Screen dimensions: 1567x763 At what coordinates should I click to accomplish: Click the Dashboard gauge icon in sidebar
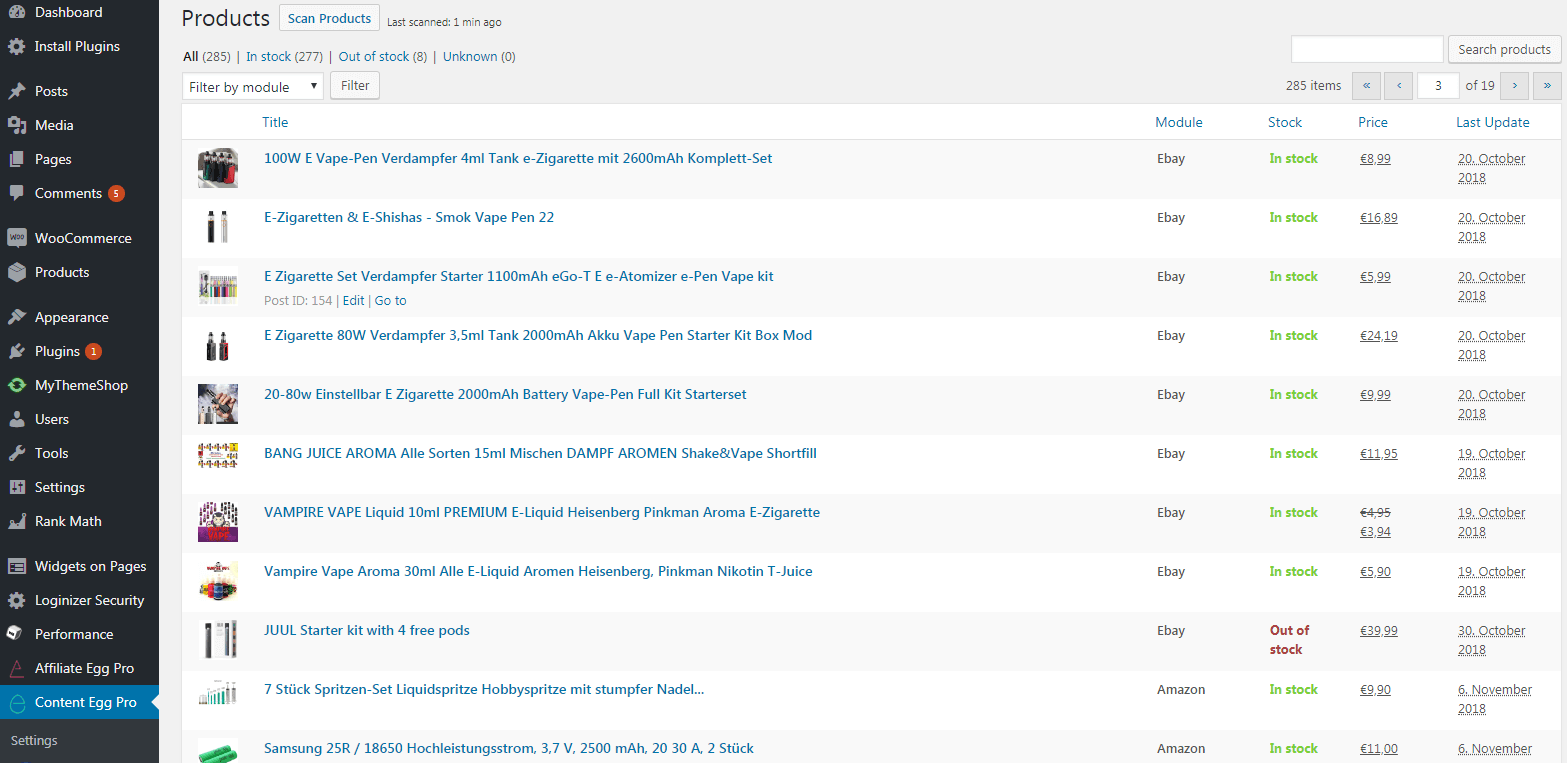[16, 13]
